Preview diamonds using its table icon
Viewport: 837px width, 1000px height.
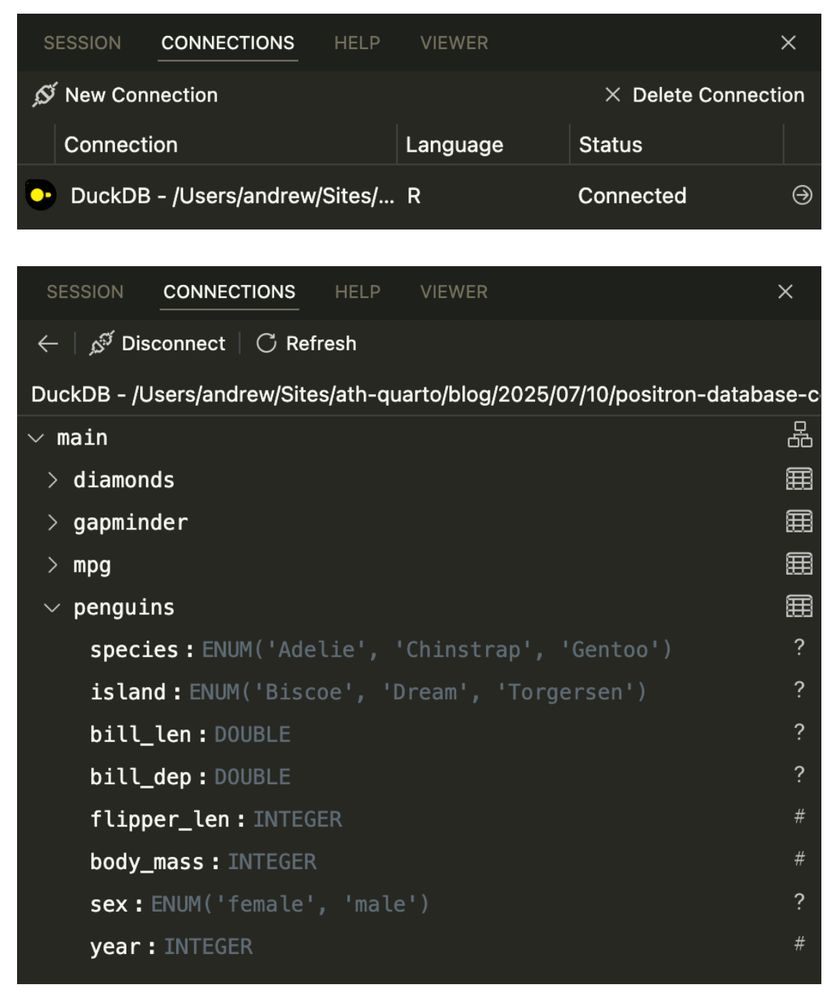point(799,478)
